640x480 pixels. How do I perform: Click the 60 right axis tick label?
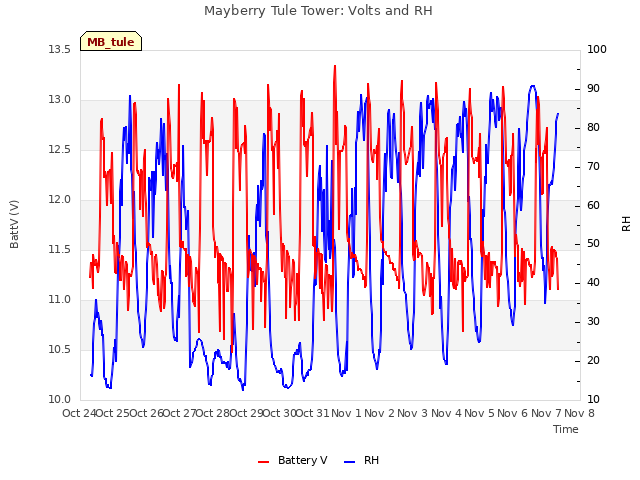593,205
